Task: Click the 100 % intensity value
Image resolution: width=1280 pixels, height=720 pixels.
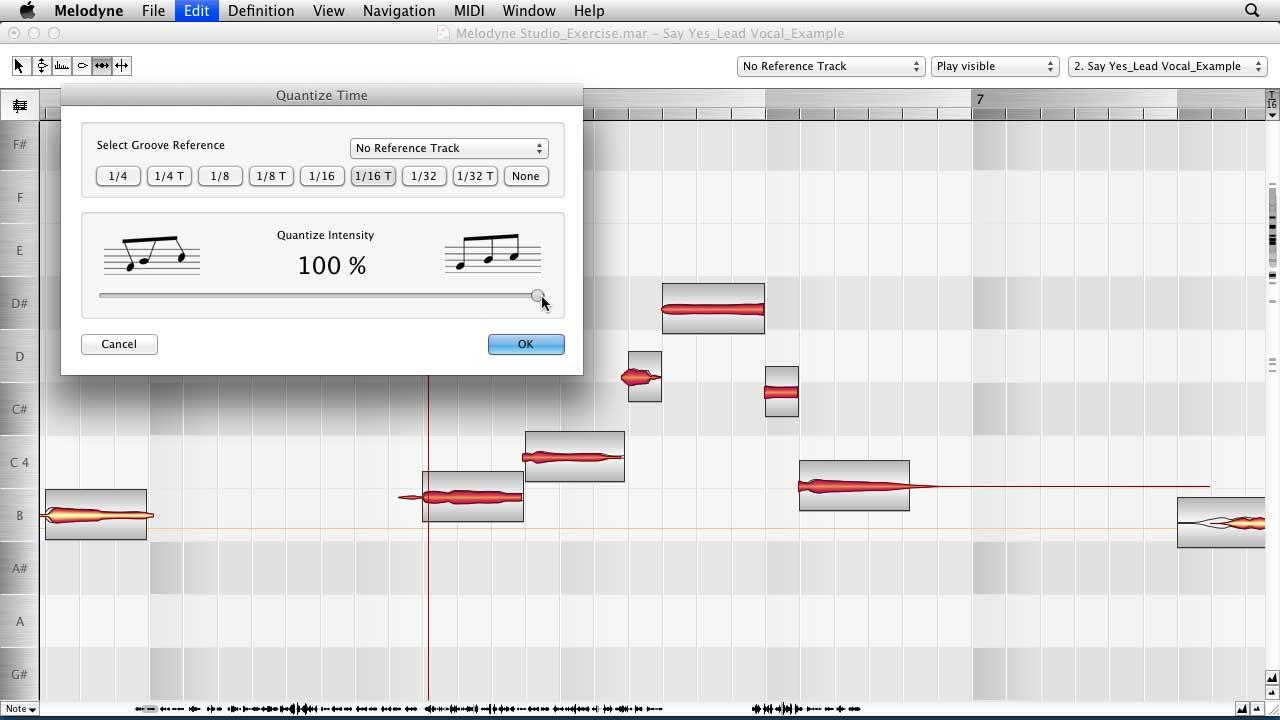Action: point(332,266)
